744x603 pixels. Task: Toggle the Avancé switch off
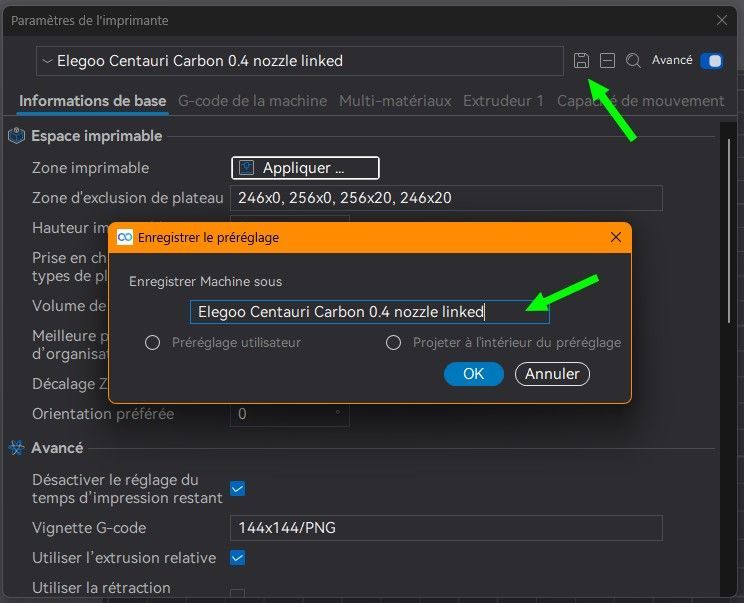pos(712,61)
